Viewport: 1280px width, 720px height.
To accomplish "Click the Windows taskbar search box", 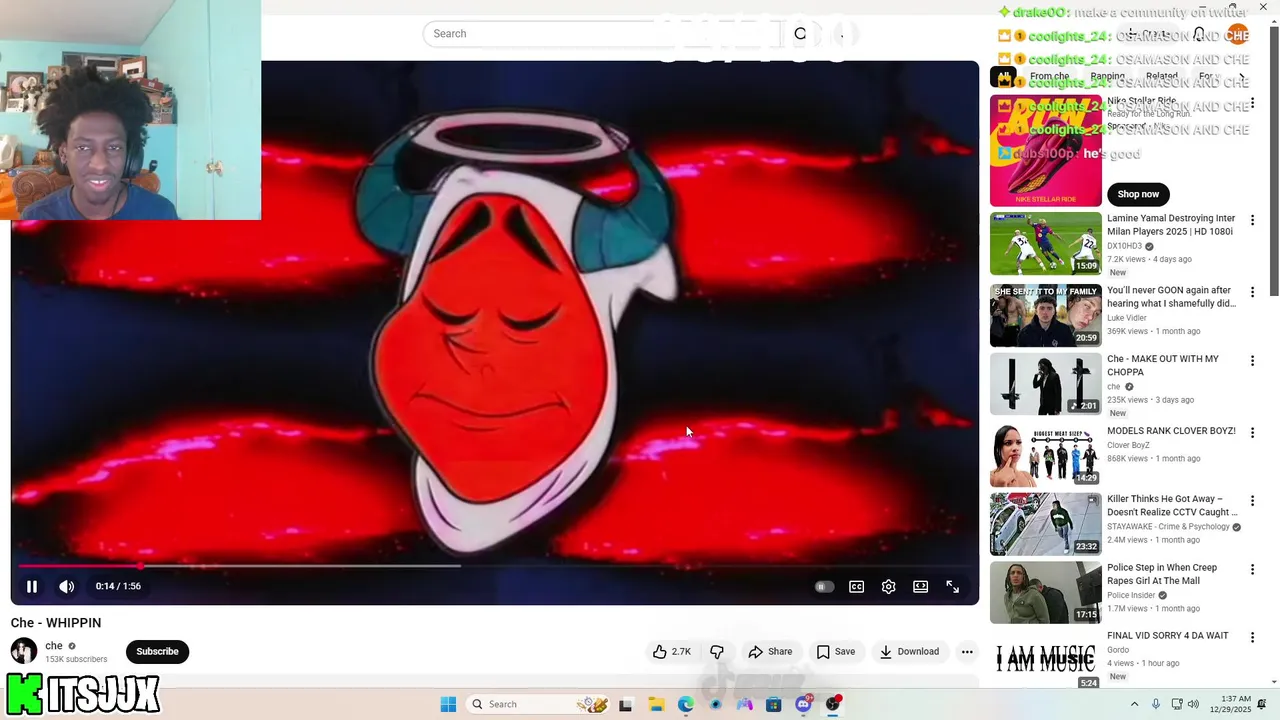I will click(538, 704).
